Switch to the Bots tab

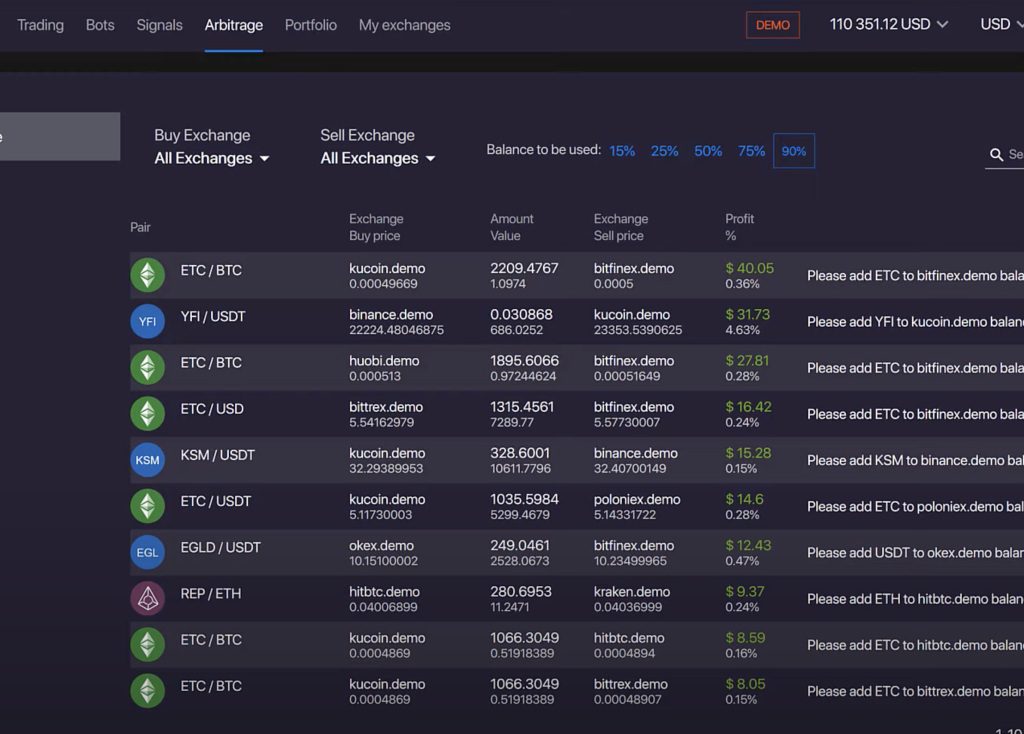click(100, 25)
